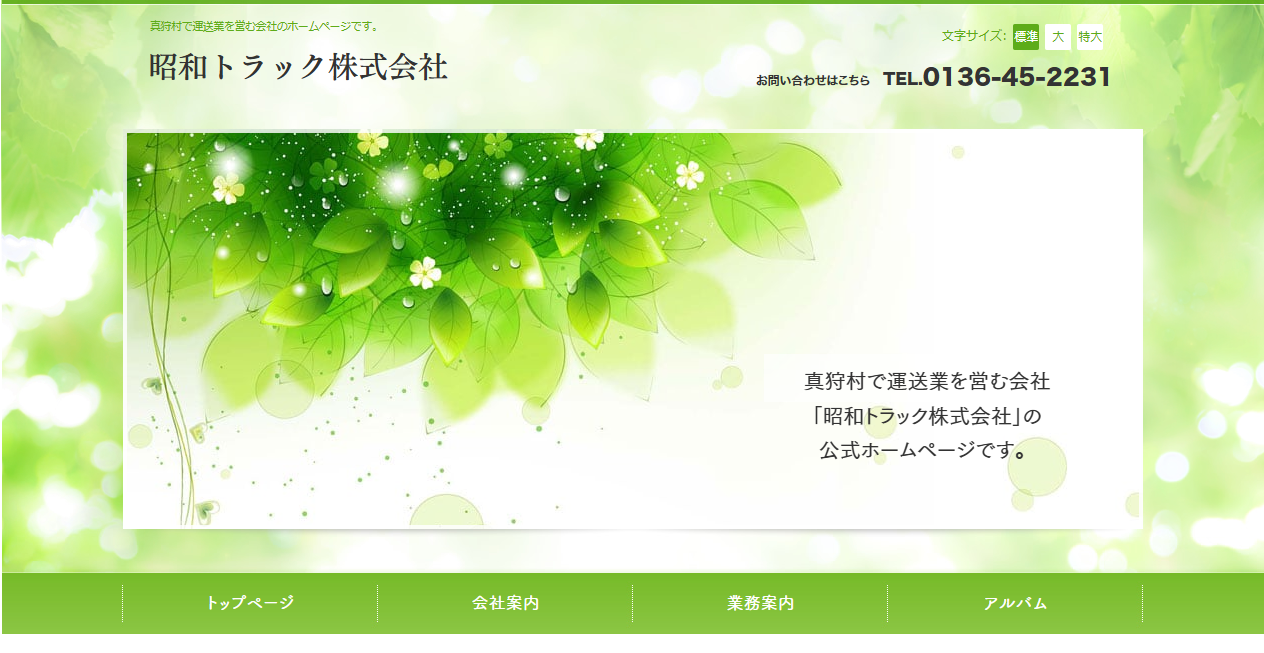Click the 昭和トラック株式会社 site title

pyautogui.click(x=300, y=68)
